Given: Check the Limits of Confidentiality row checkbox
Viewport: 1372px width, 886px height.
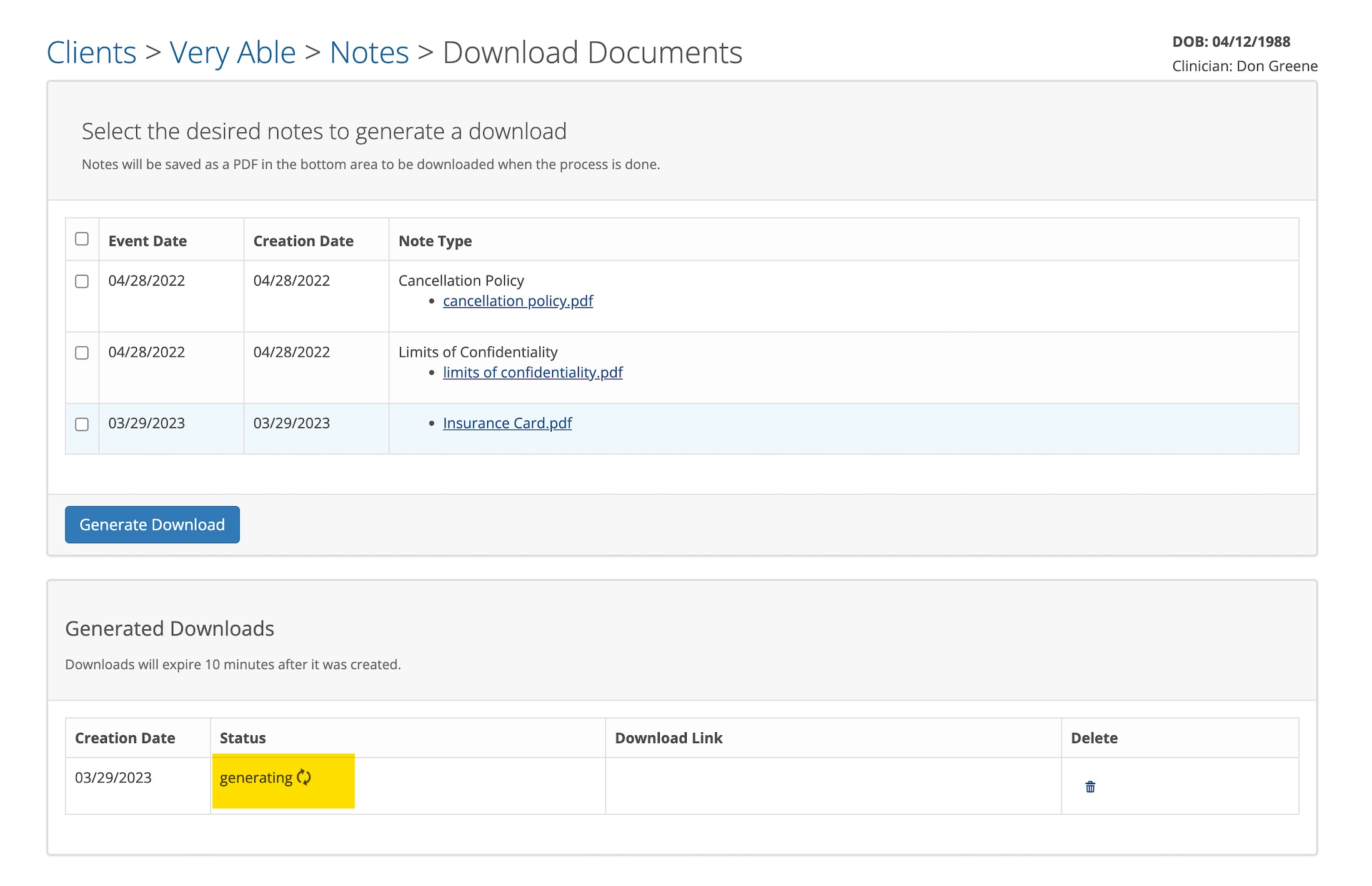Looking at the screenshot, I should [x=82, y=354].
